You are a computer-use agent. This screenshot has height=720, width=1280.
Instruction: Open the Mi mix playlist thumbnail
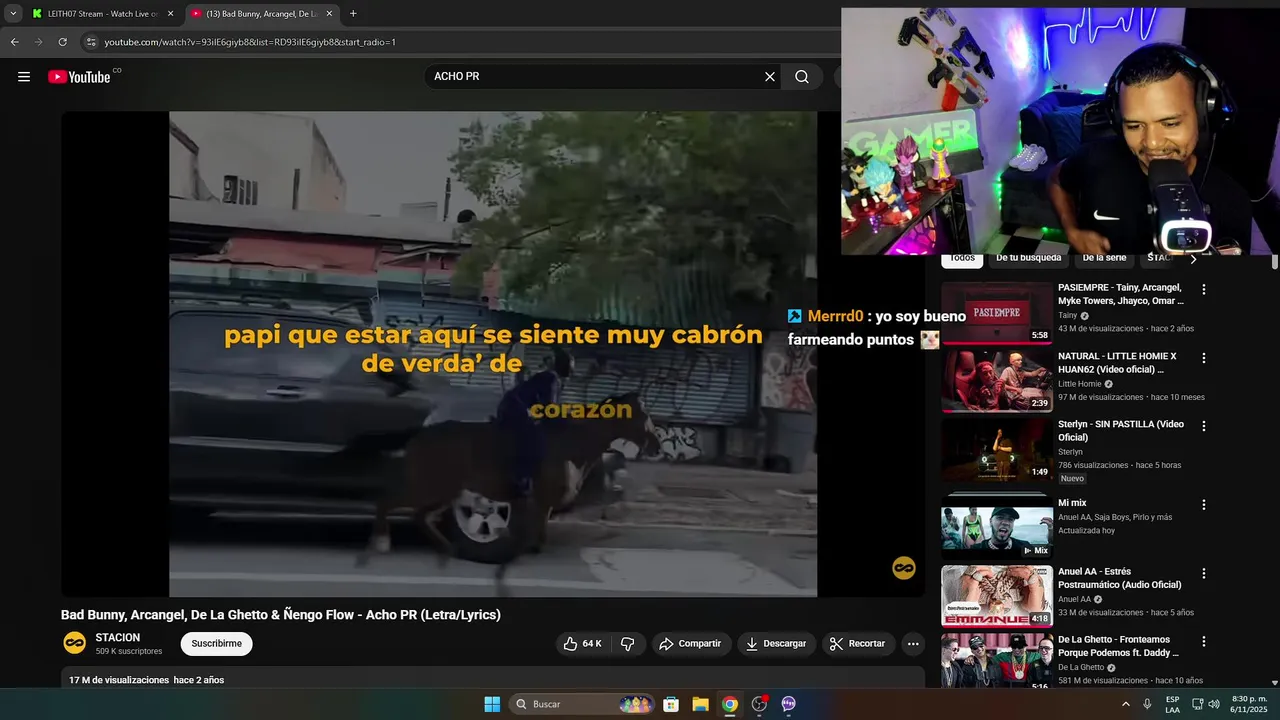tap(997, 527)
